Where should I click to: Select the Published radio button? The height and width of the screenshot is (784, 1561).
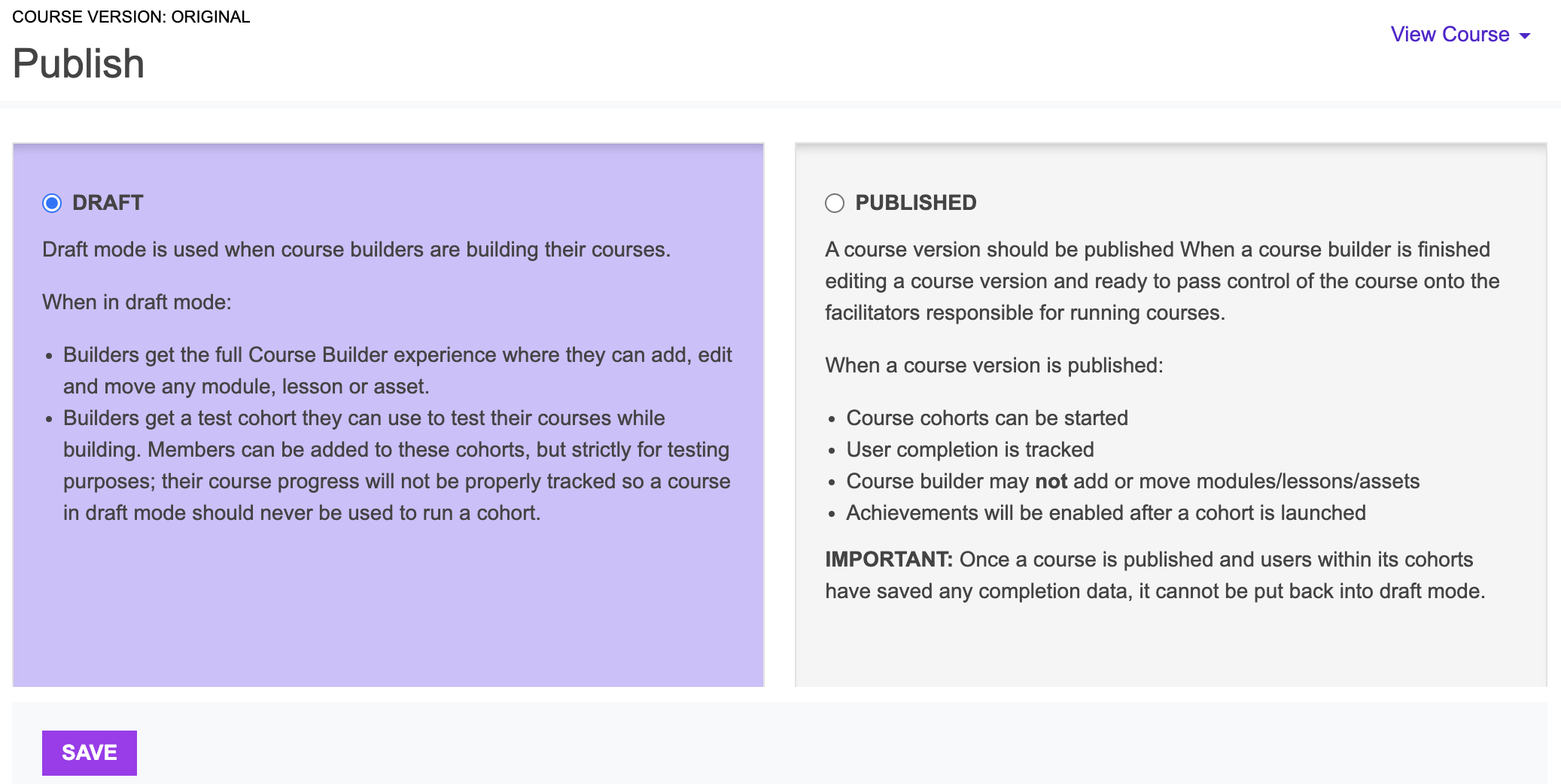tap(835, 203)
